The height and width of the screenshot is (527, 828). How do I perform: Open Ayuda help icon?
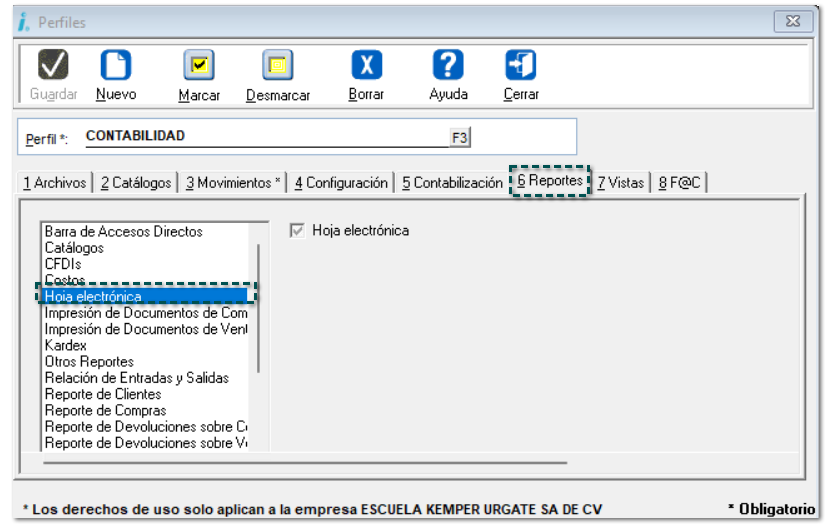pos(448,64)
